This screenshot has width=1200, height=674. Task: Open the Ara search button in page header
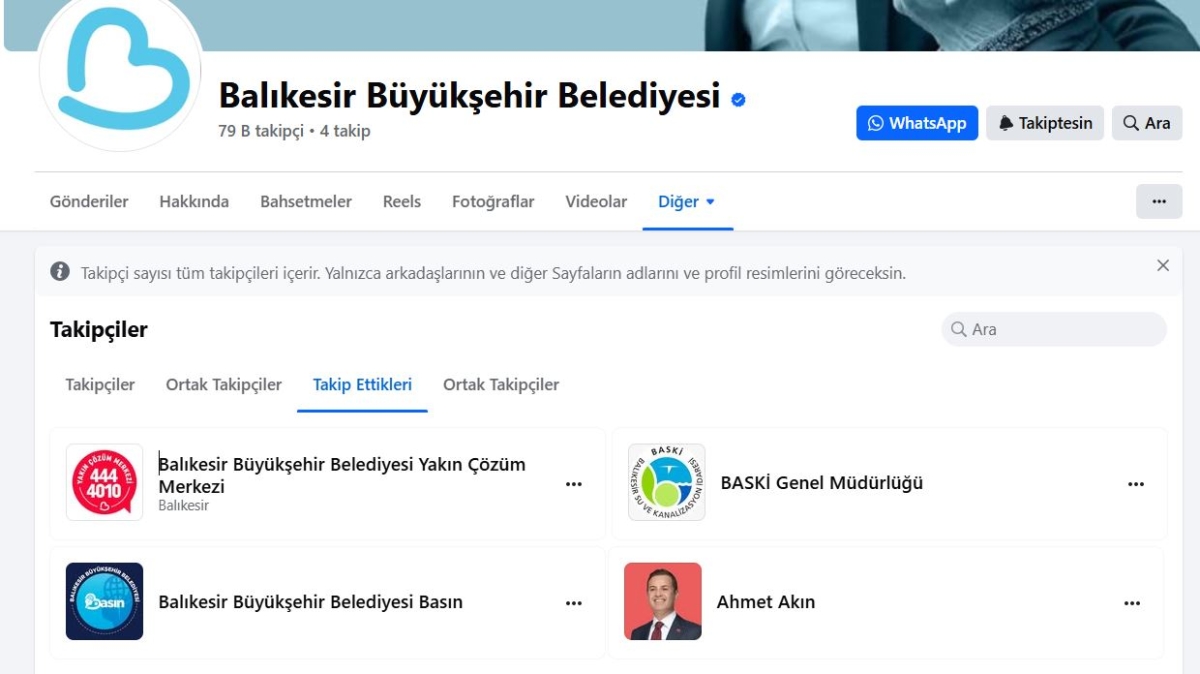(1147, 123)
